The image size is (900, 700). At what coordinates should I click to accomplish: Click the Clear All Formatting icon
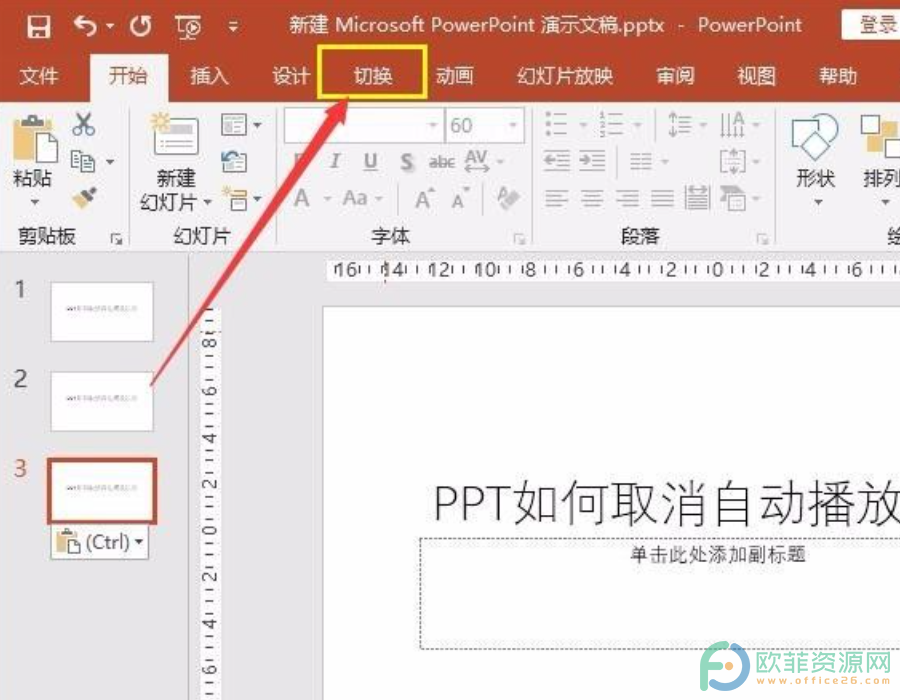tap(508, 198)
